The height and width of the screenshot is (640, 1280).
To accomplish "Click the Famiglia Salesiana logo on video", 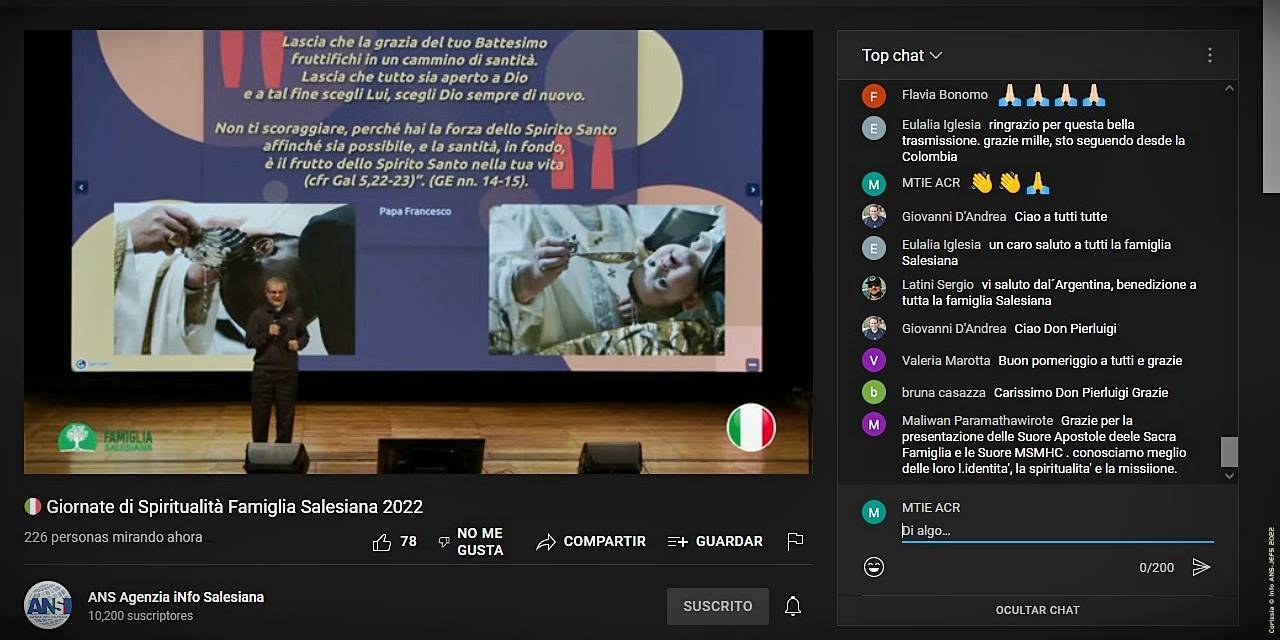I will (x=106, y=438).
